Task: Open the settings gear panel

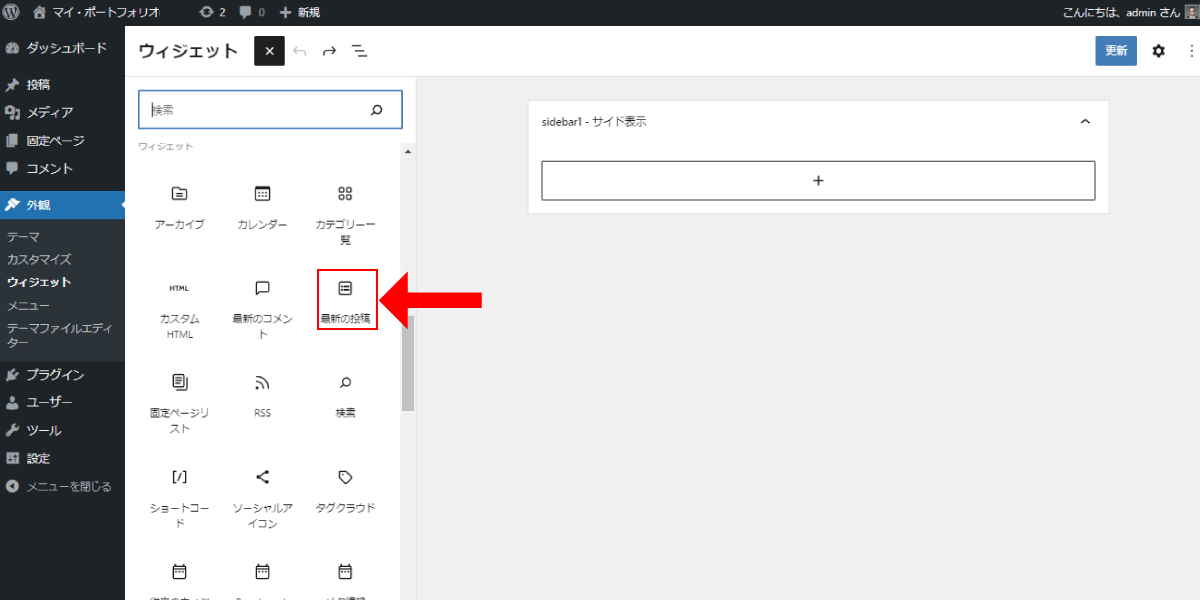Action: click(x=1158, y=51)
